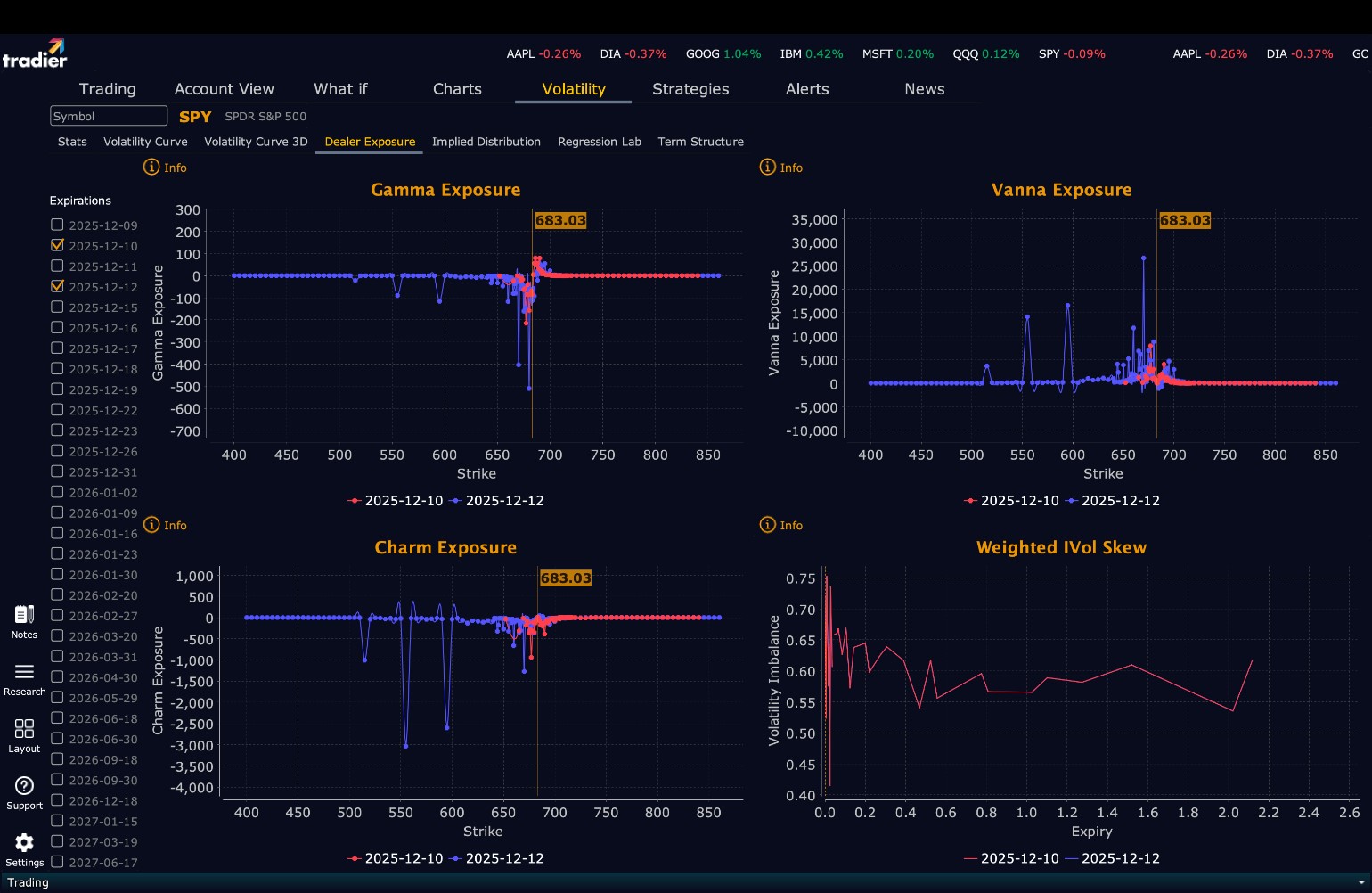Enable the 2025-12-19 expiration checkbox
This screenshot has height=893, width=1372.
[x=57, y=389]
